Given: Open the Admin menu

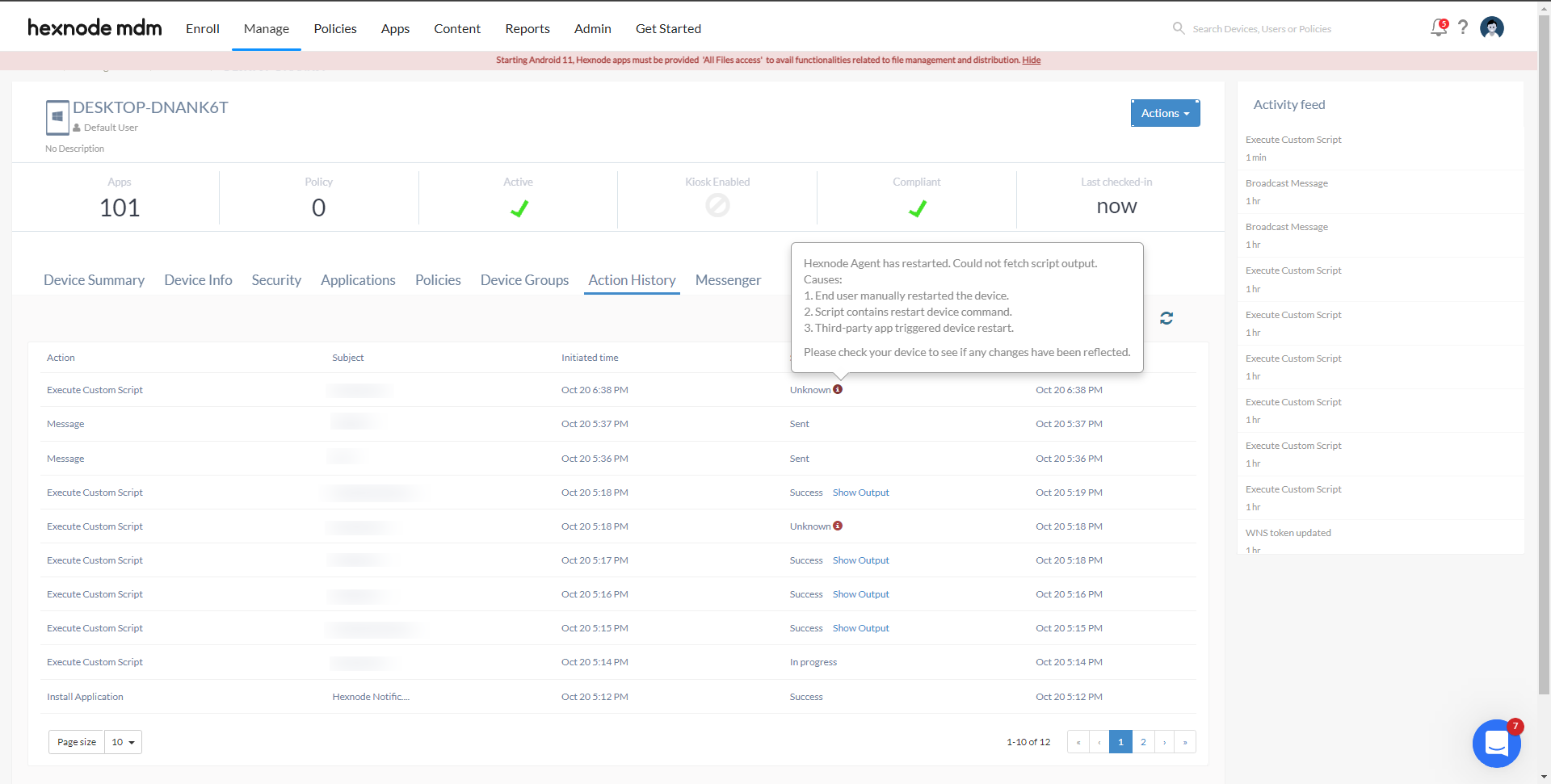Looking at the screenshot, I should click(x=593, y=28).
